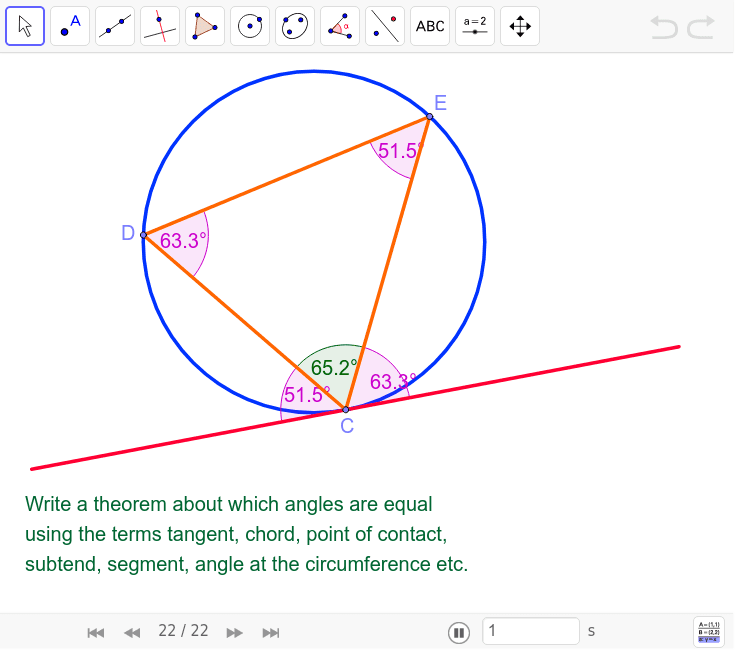Choose the Line through two points tool
Image resolution: width=735 pixels, height=650 pixels.
(115, 26)
